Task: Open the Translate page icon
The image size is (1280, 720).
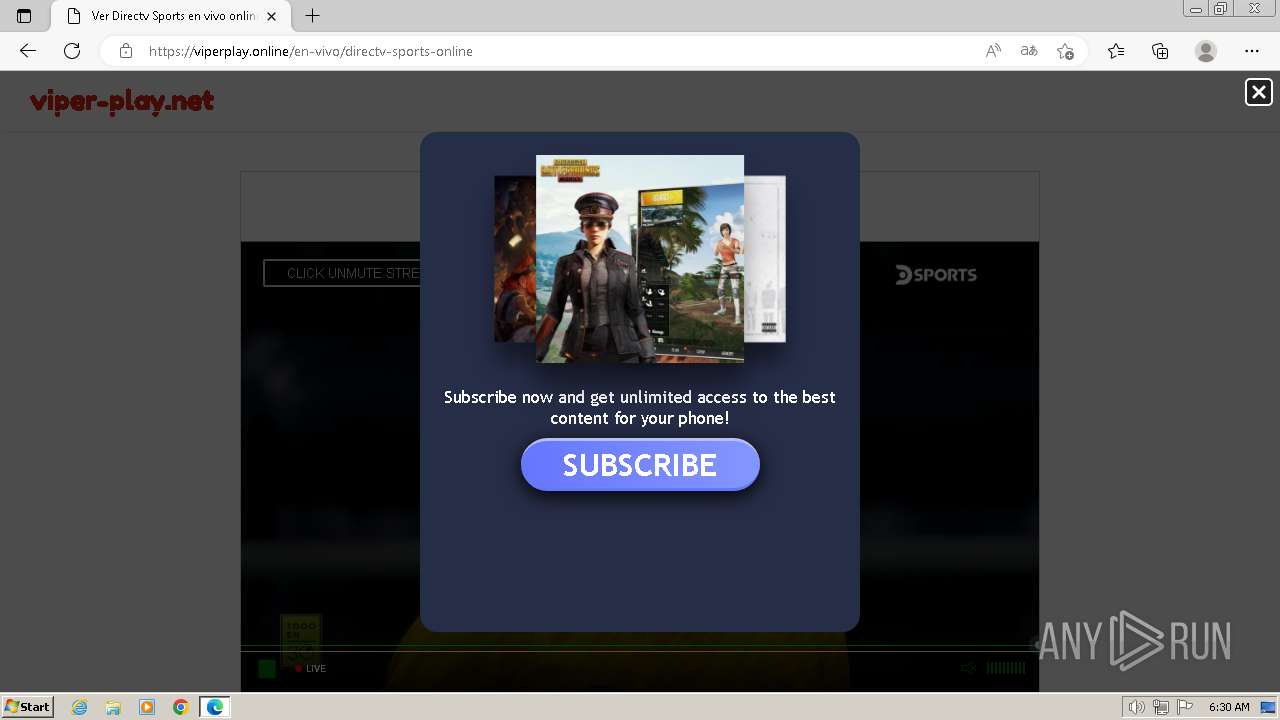Action: click(1029, 51)
